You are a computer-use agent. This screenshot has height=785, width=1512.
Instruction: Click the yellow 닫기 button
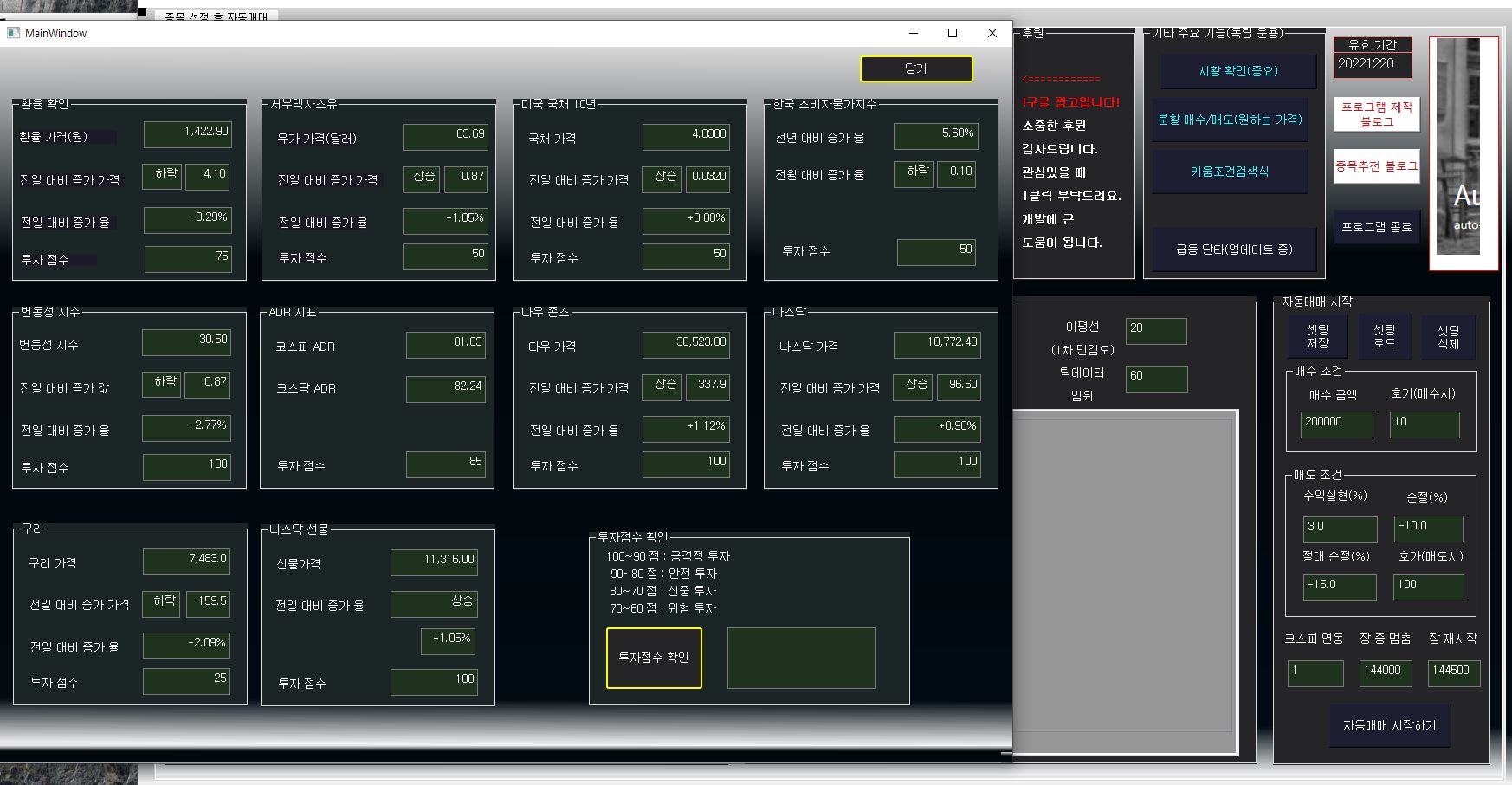(916, 69)
